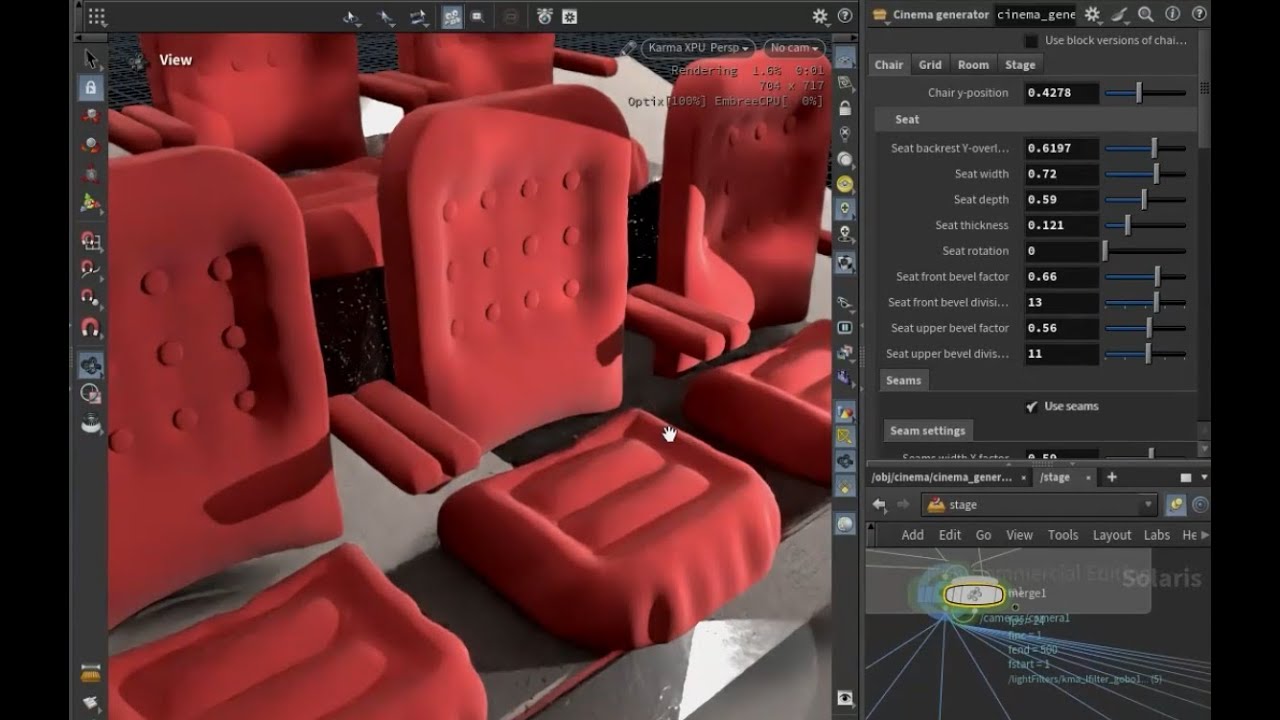Open the parameter editor search (magnifier) icon
This screenshot has height=720, width=1280.
point(1146,15)
